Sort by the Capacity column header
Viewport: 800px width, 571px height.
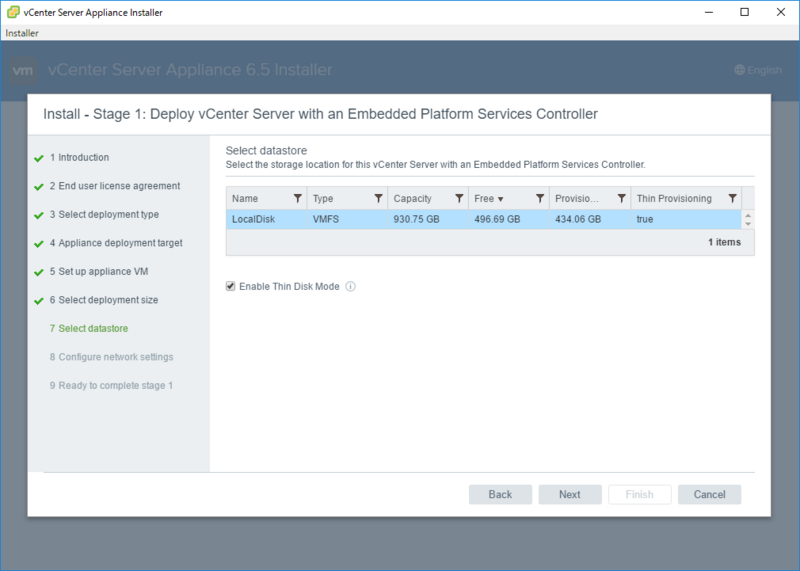coord(412,198)
